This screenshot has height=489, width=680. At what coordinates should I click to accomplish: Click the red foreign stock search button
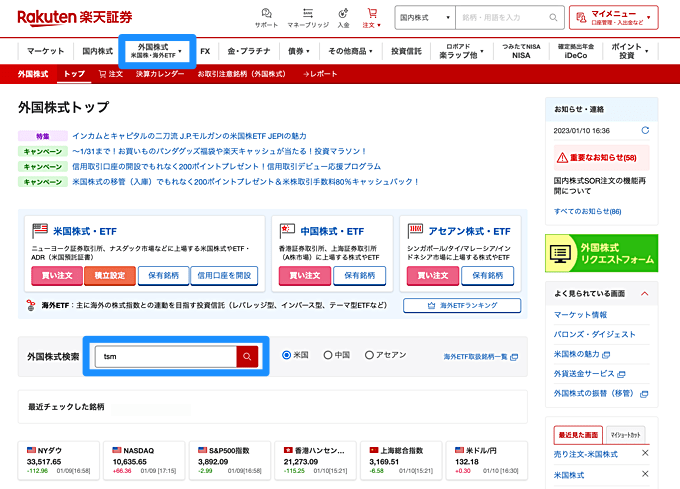(x=247, y=356)
